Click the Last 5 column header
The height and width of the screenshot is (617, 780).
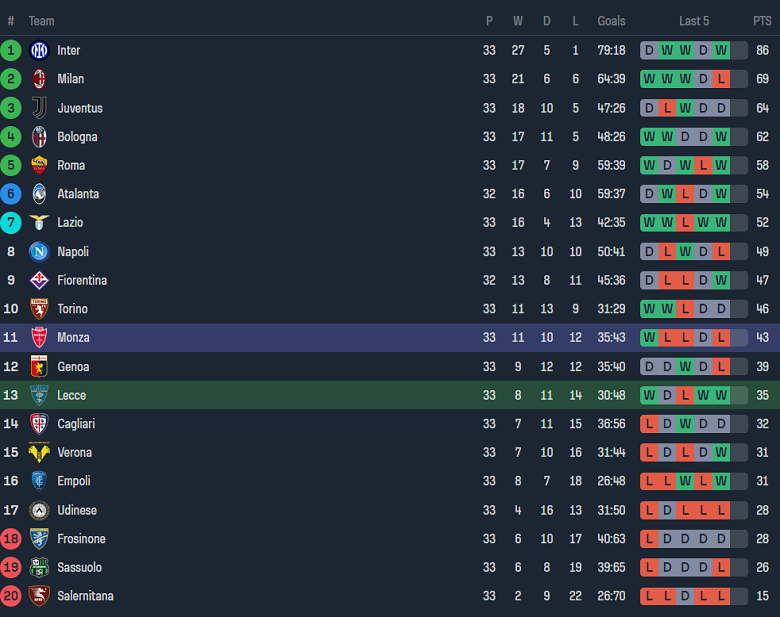694,21
